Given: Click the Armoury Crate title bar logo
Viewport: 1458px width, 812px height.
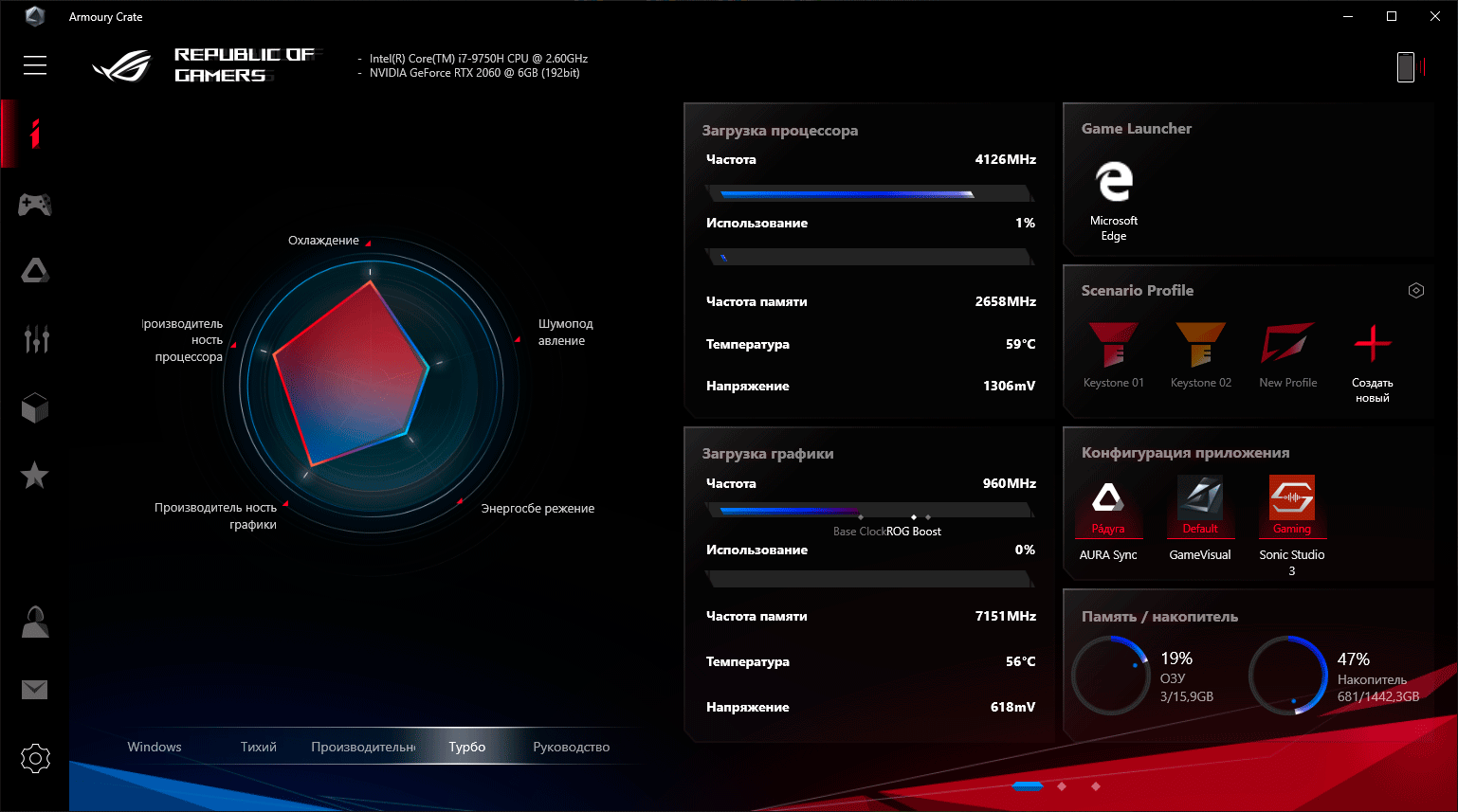Looking at the screenshot, I should pyautogui.click(x=35, y=16).
